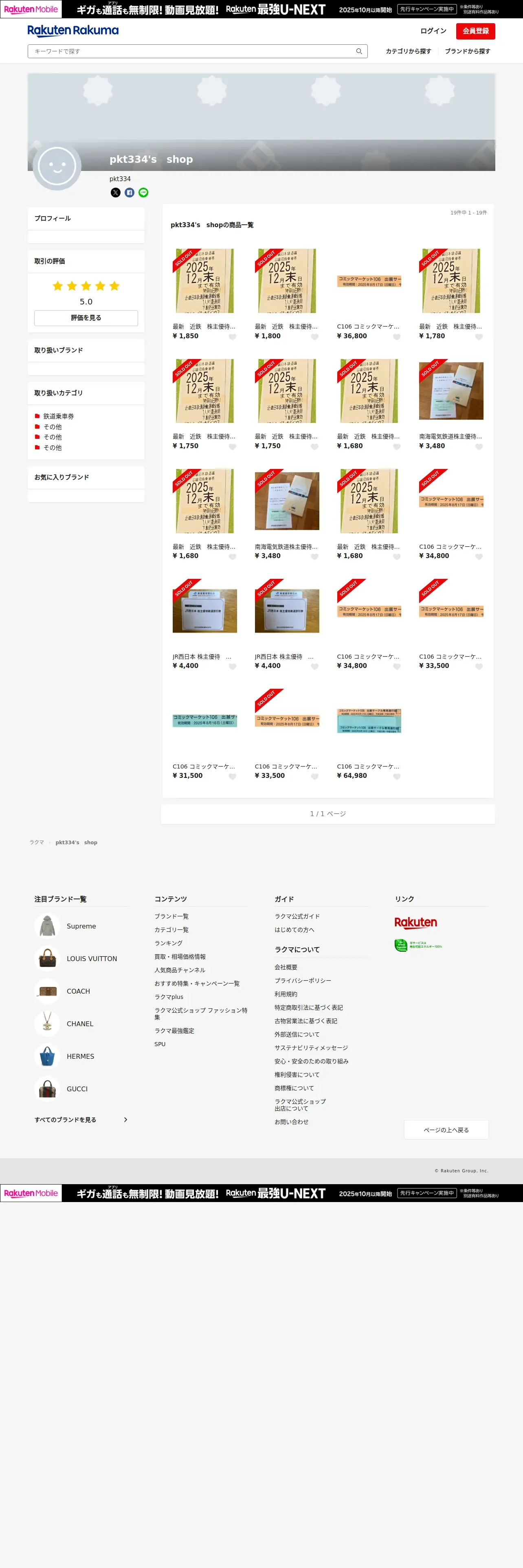Click the pkt334 profile avatar

(57, 166)
